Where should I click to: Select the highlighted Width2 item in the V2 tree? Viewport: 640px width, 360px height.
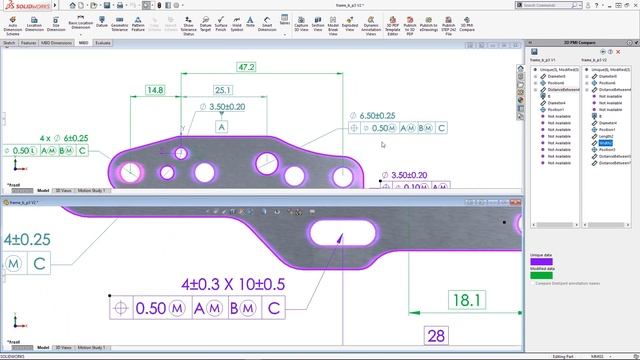[606, 143]
